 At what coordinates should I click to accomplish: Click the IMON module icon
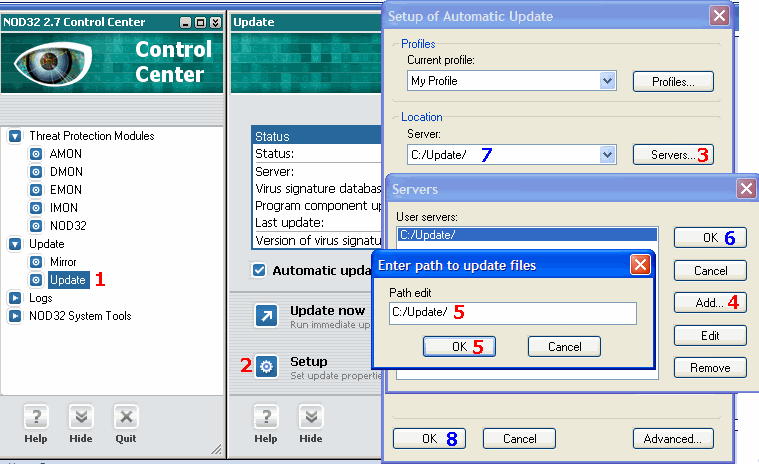point(36,208)
